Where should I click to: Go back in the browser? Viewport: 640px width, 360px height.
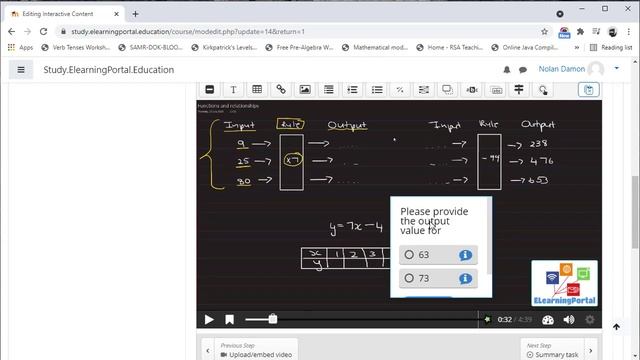tap(11, 31)
